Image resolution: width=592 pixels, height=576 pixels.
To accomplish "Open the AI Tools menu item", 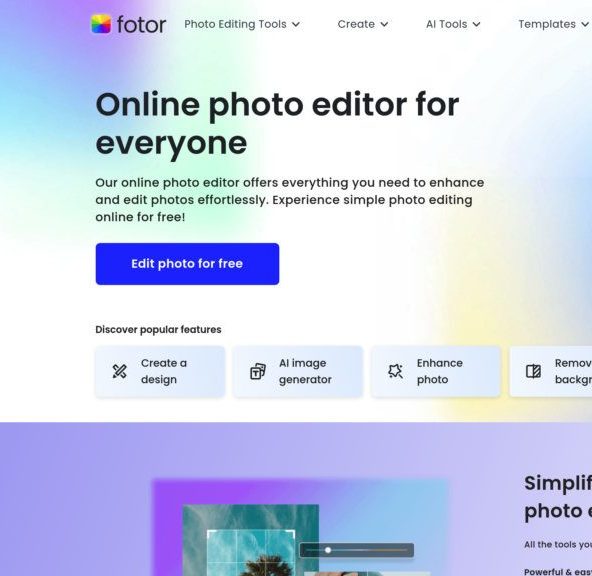I will coord(447,24).
